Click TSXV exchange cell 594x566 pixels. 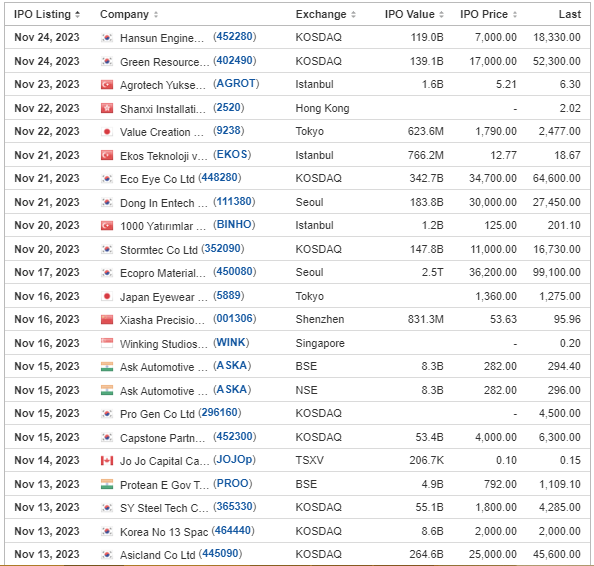[310, 460]
